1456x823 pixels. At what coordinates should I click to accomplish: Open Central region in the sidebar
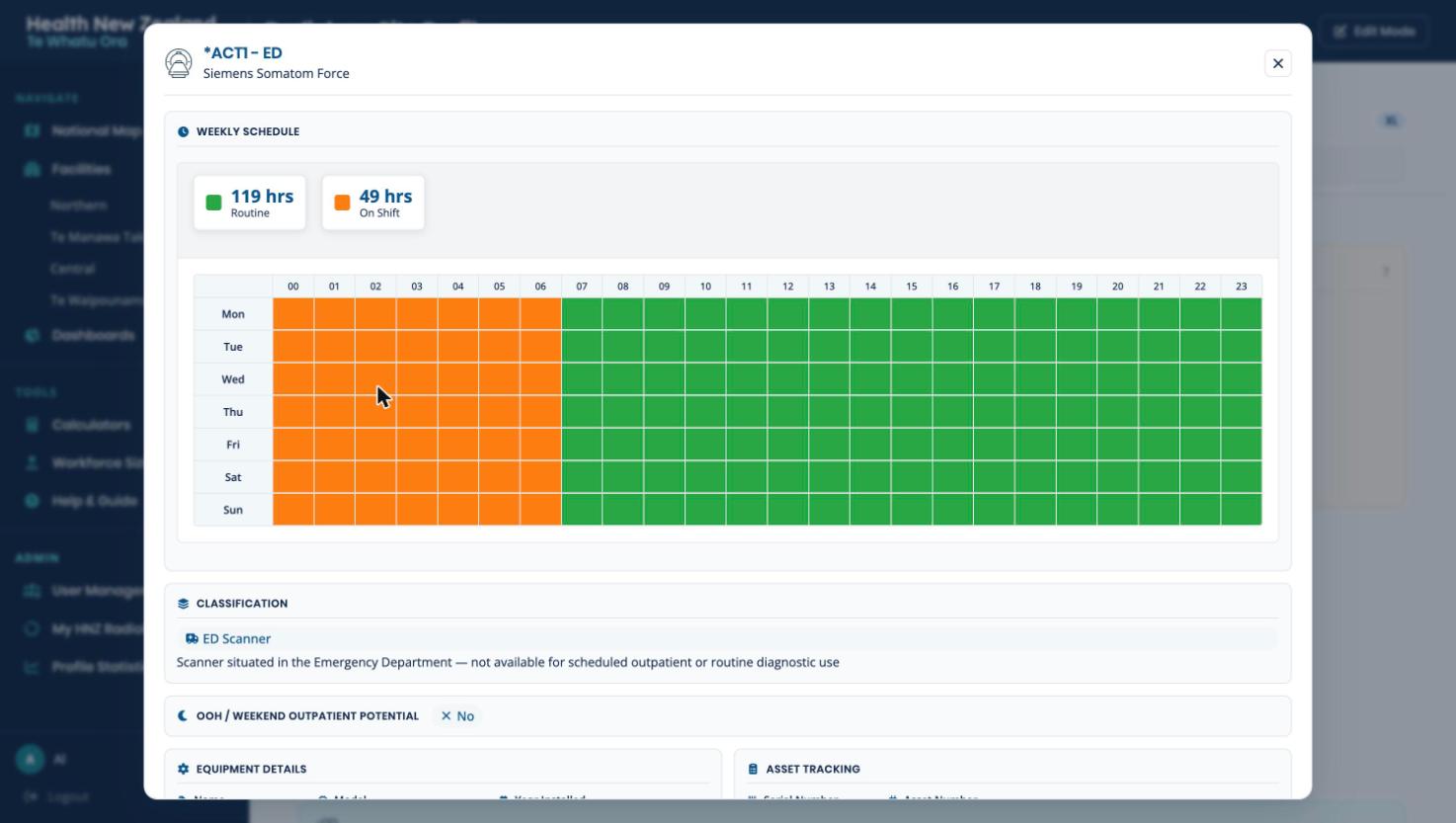72,269
